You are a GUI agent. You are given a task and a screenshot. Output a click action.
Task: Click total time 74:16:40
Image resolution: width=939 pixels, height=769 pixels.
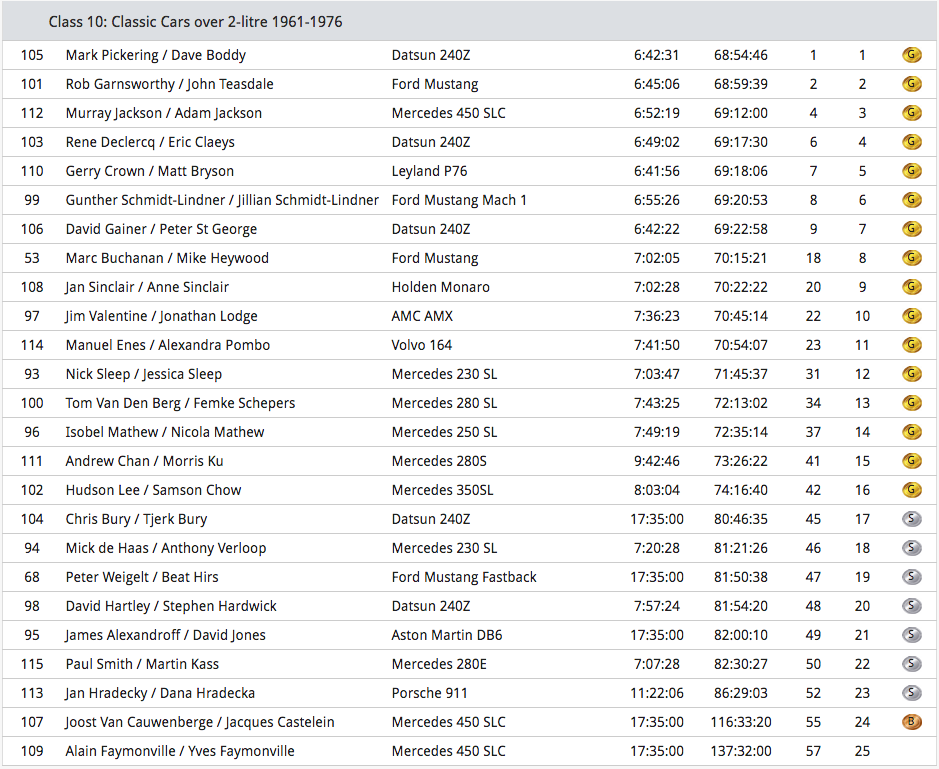coord(741,490)
